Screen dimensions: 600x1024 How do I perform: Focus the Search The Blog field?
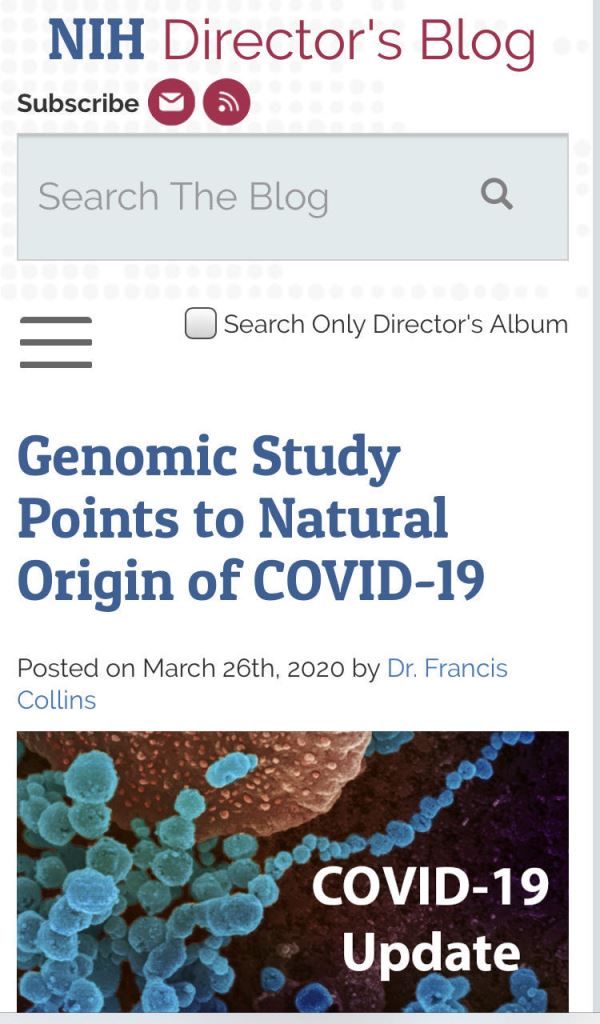tap(250, 197)
